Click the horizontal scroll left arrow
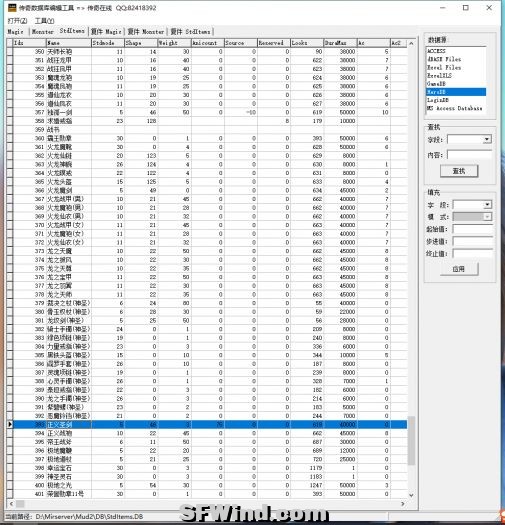 click(11, 504)
